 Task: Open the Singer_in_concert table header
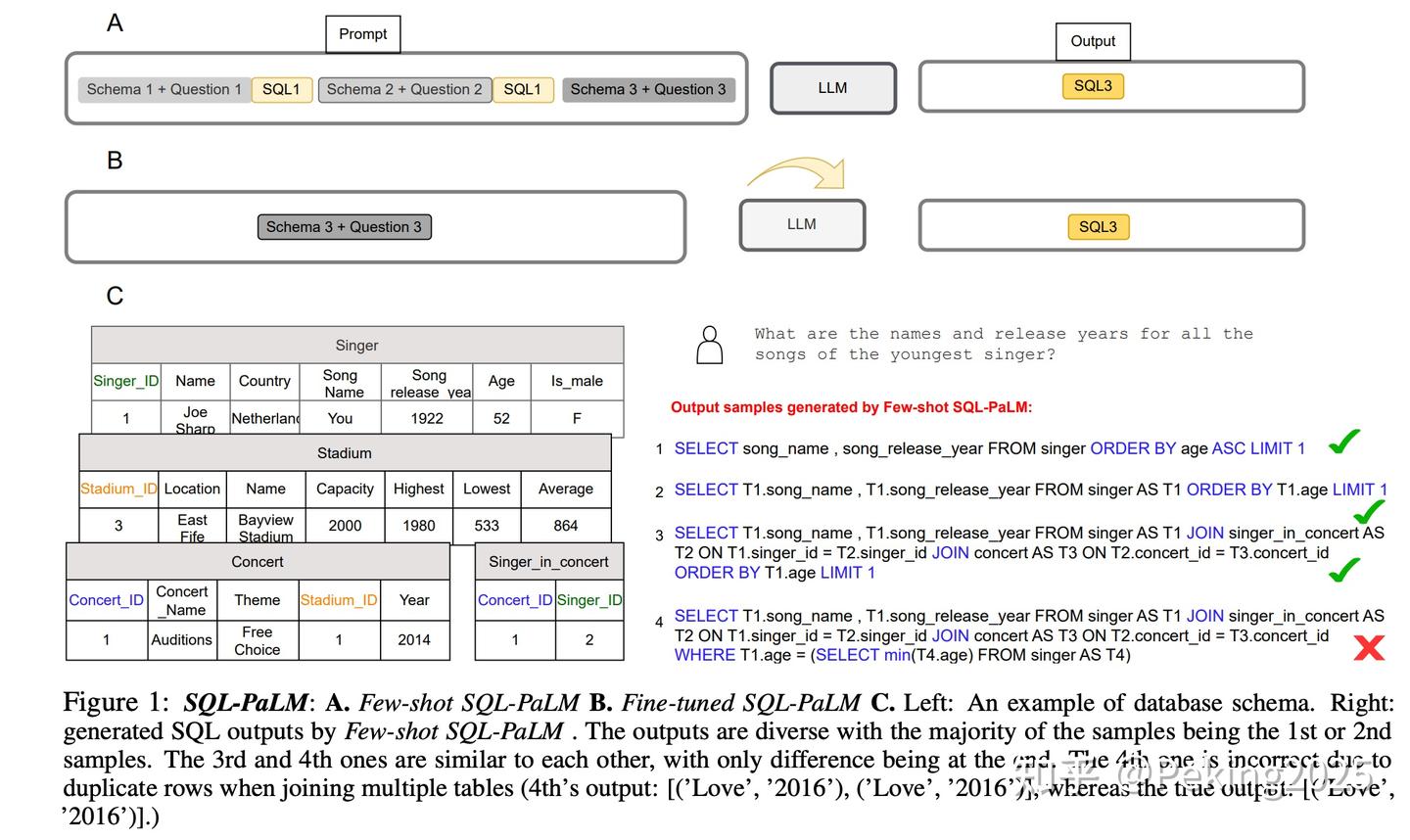click(549, 562)
